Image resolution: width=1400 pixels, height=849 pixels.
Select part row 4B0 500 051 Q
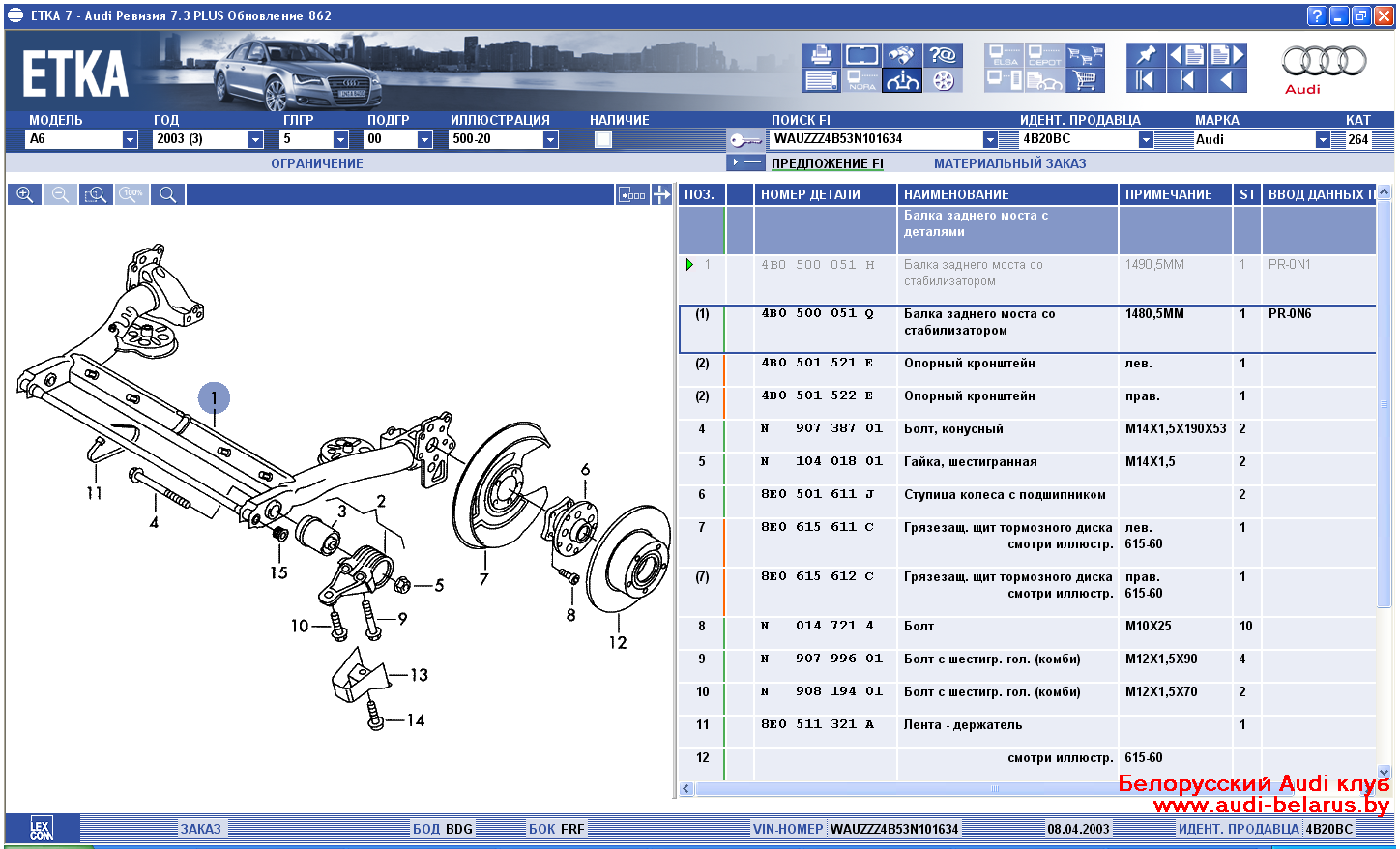[x=1028, y=330]
